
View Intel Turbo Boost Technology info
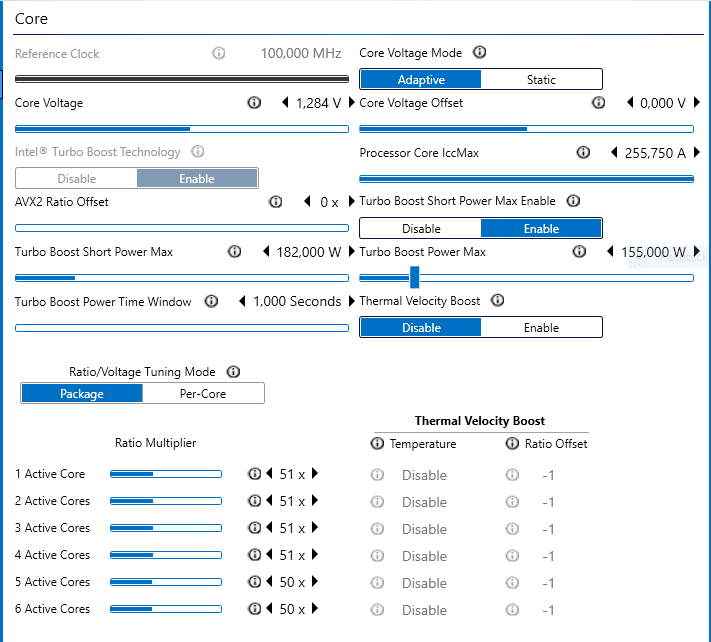point(198,151)
